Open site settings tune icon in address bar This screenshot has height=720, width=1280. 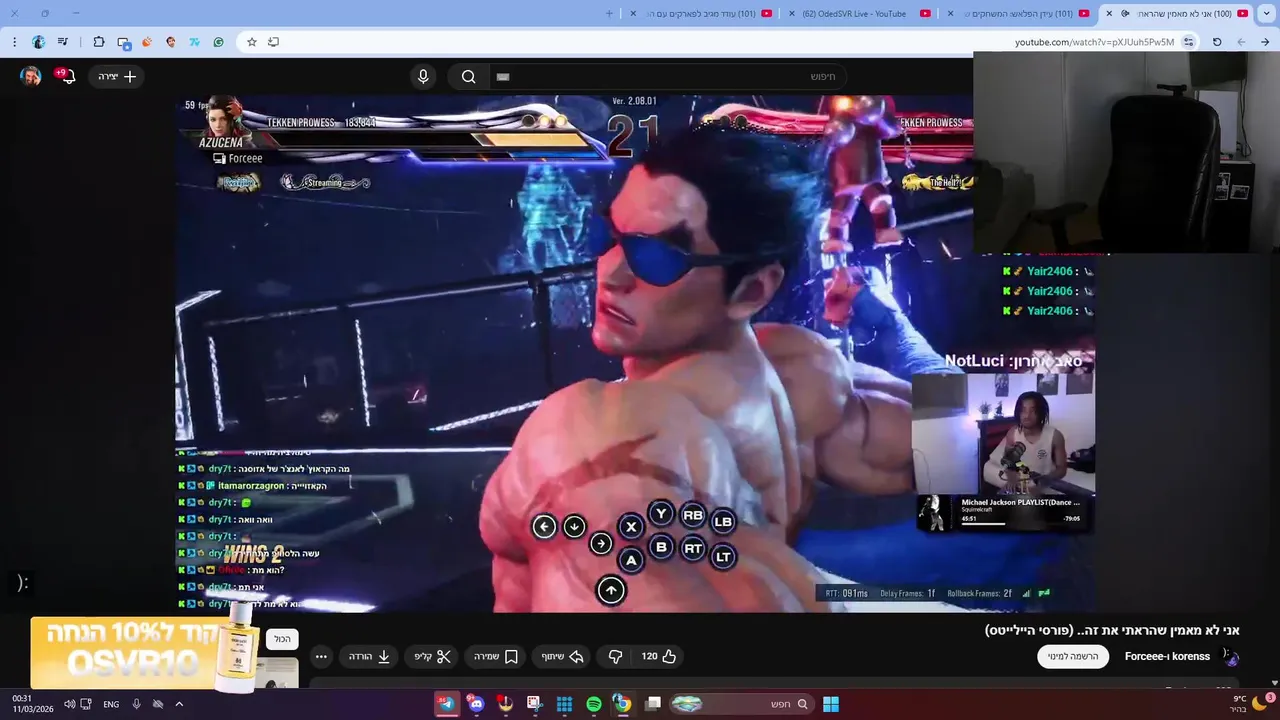pyautogui.click(x=1188, y=42)
